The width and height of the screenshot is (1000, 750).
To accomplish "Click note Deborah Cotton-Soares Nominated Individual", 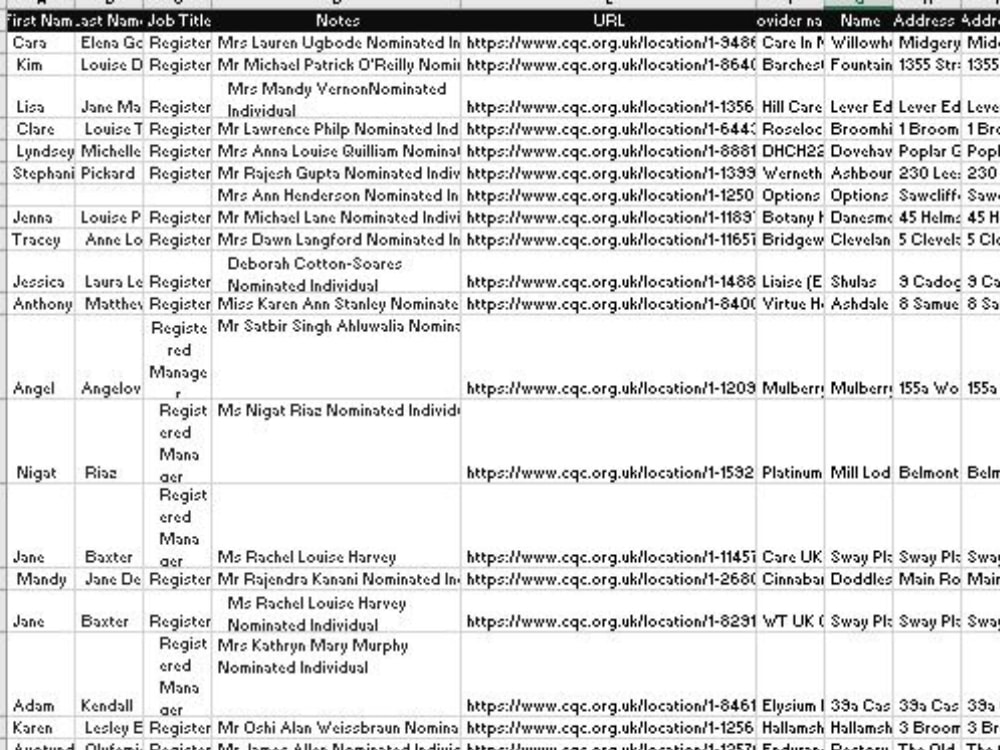I will (x=336, y=272).
